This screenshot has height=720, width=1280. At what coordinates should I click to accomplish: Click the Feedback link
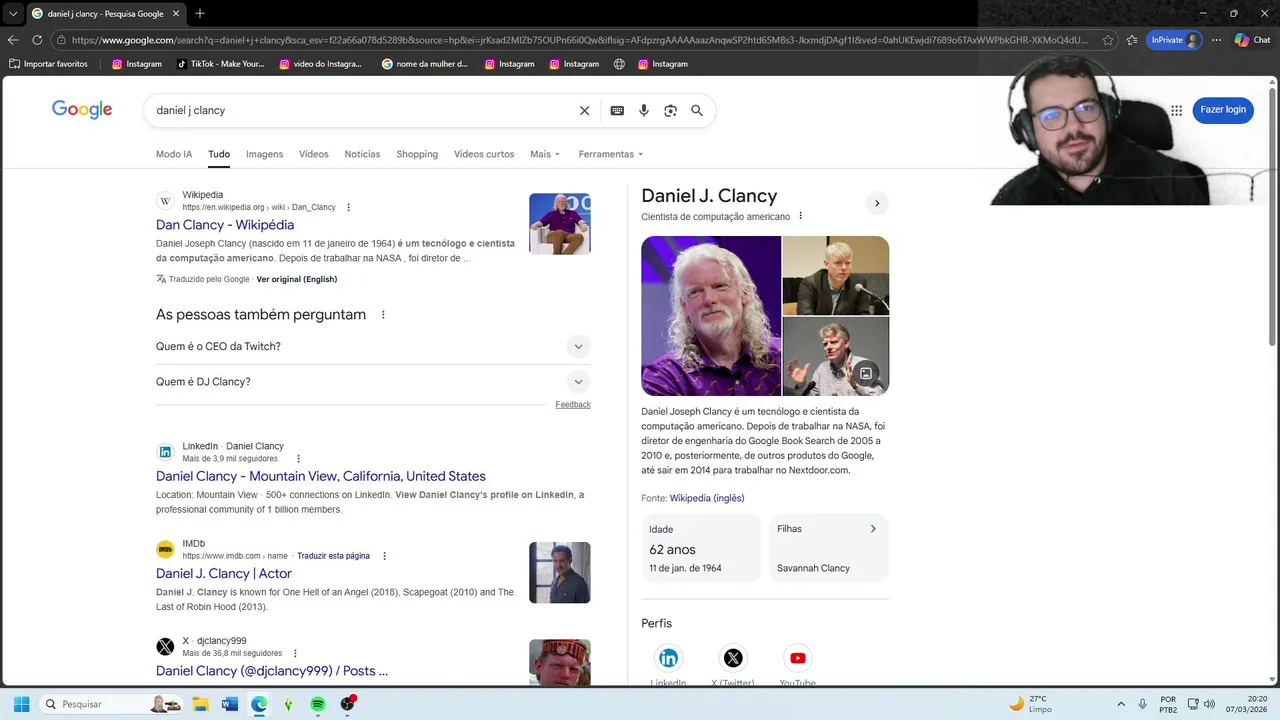pyautogui.click(x=573, y=405)
